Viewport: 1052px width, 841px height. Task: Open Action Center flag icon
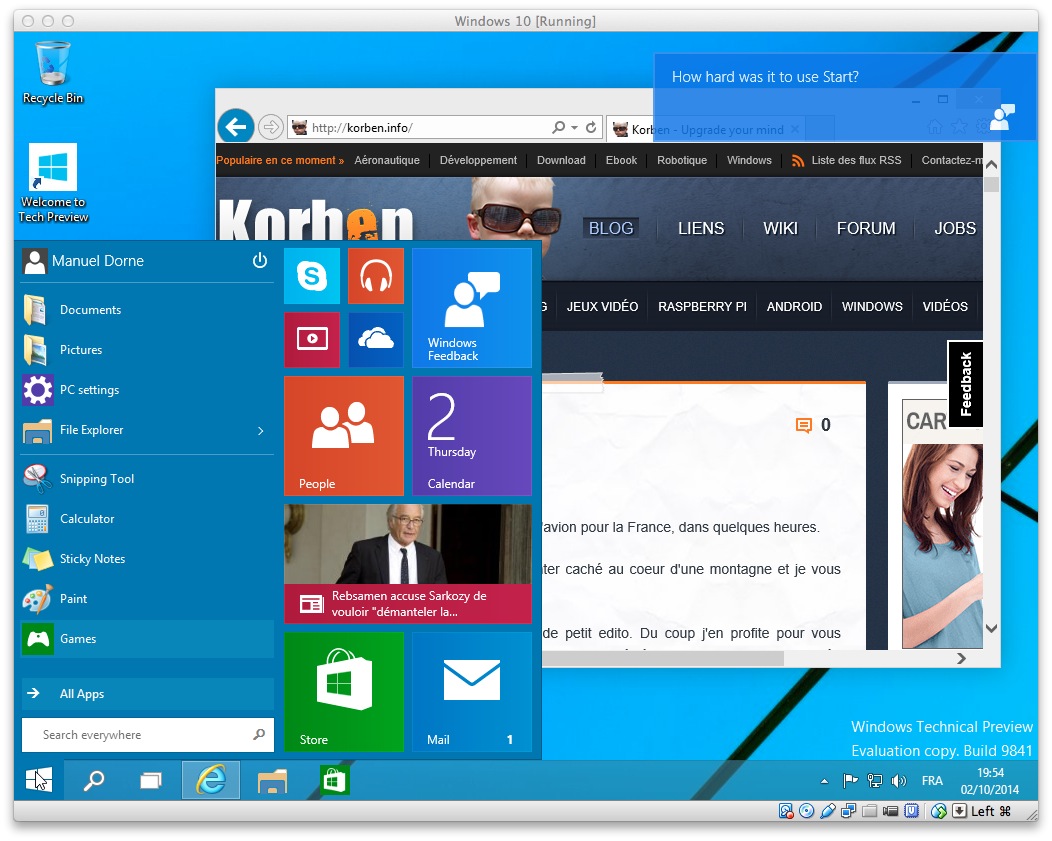coord(850,781)
